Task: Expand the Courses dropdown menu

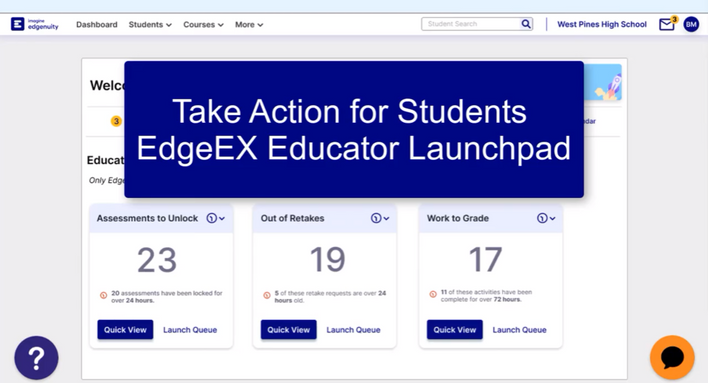Action: click(x=203, y=24)
